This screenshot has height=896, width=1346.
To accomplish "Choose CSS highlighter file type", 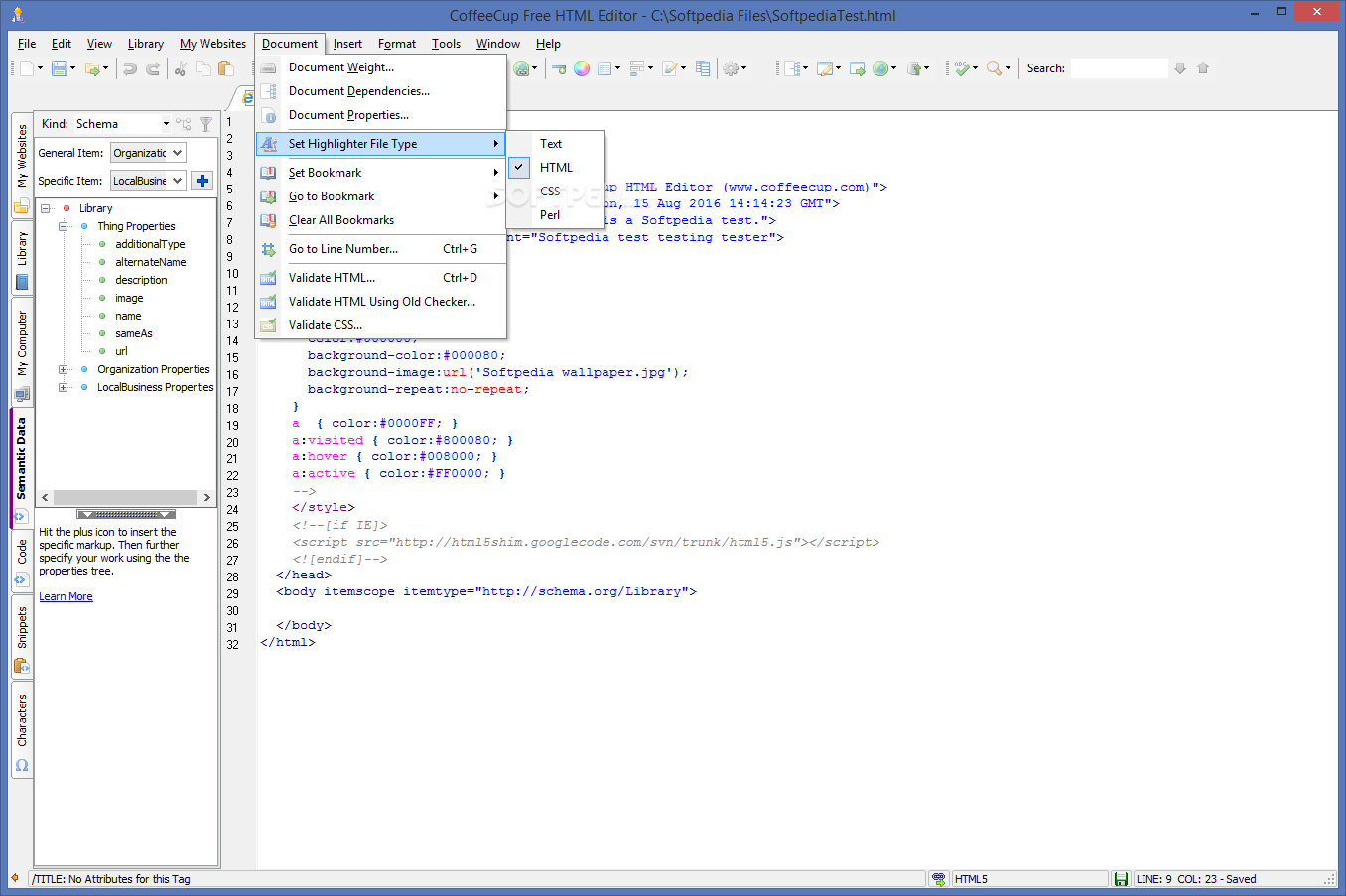I will [x=555, y=192].
